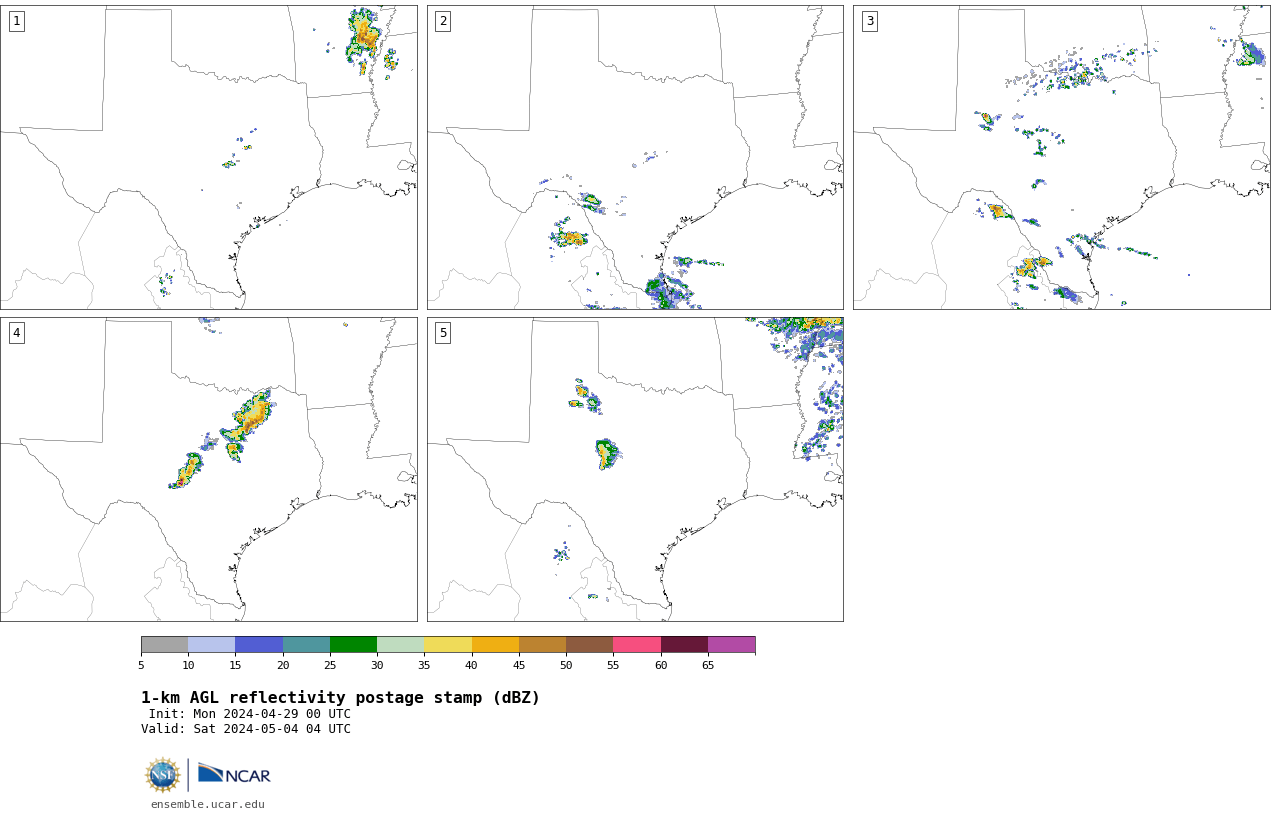Click the NCAR logo
The width and height of the screenshot is (1280, 815).
pyautogui.click(x=234, y=774)
